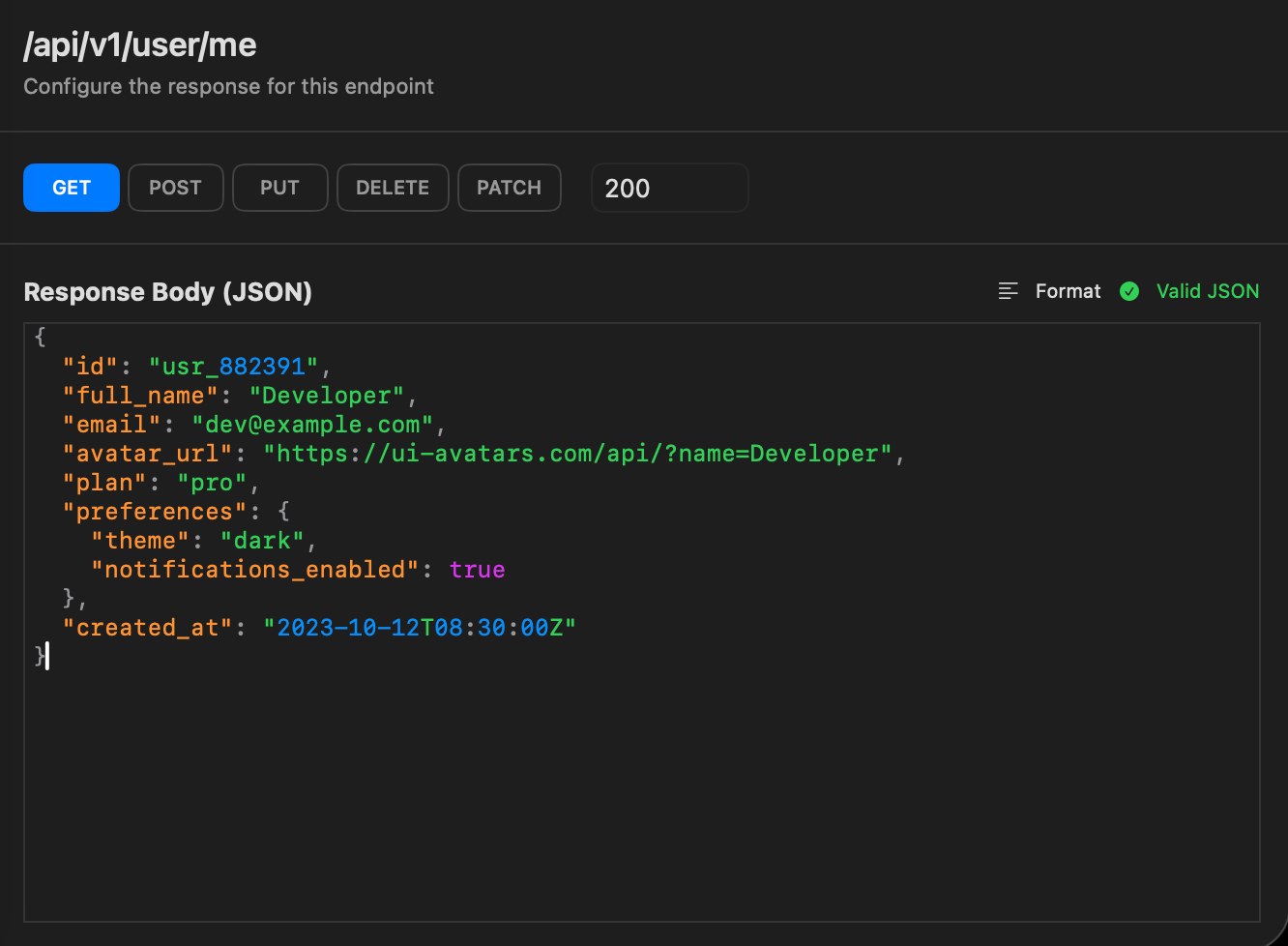This screenshot has width=1288, height=946.
Task: Select the POST method button
Action: click(175, 188)
